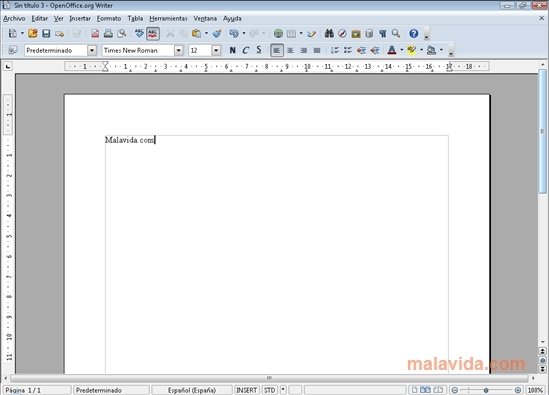The height and width of the screenshot is (395, 549).
Task: Click the Print file directly icon
Action: click(x=108, y=34)
